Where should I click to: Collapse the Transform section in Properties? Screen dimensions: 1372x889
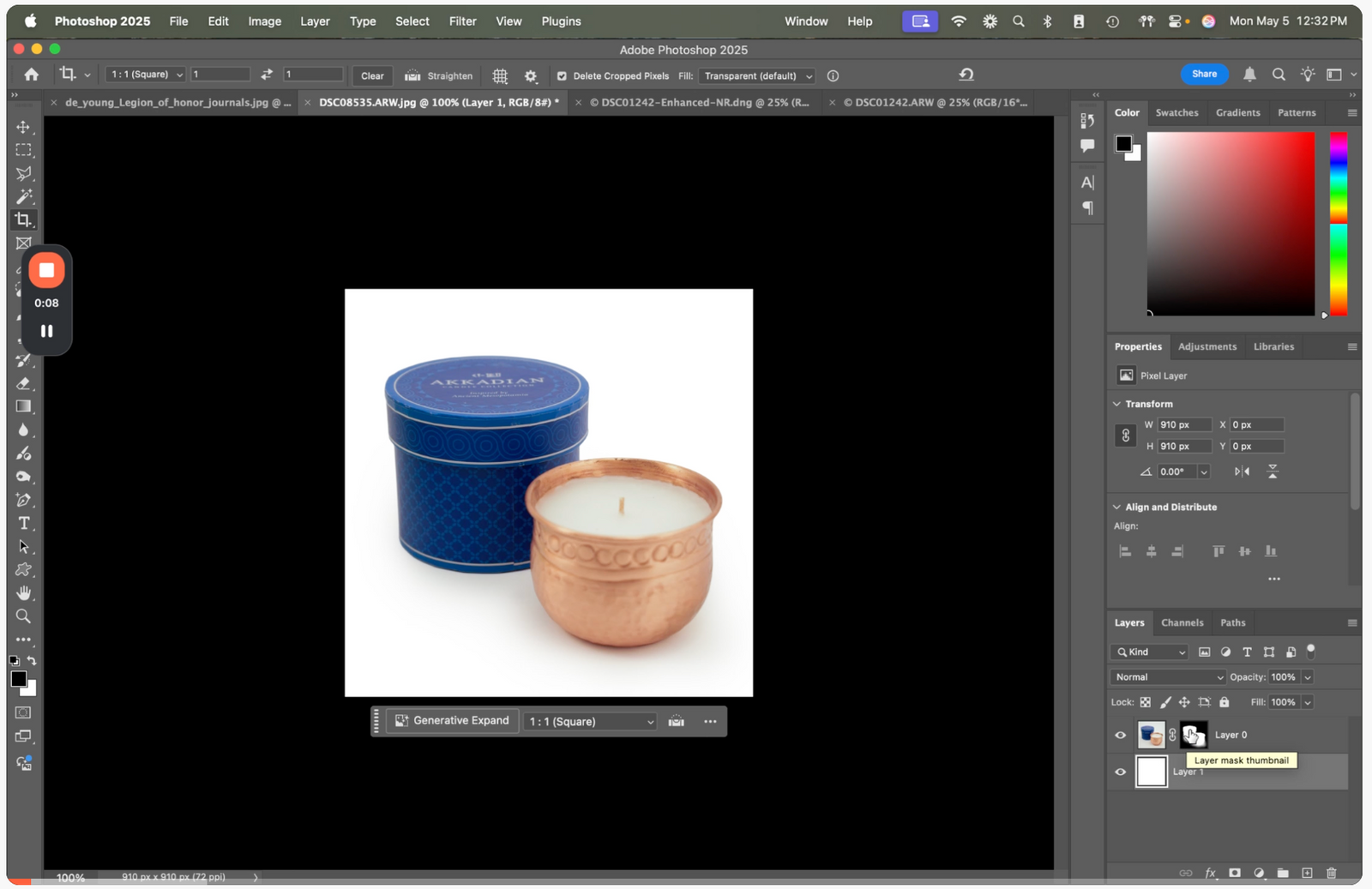click(1116, 403)
